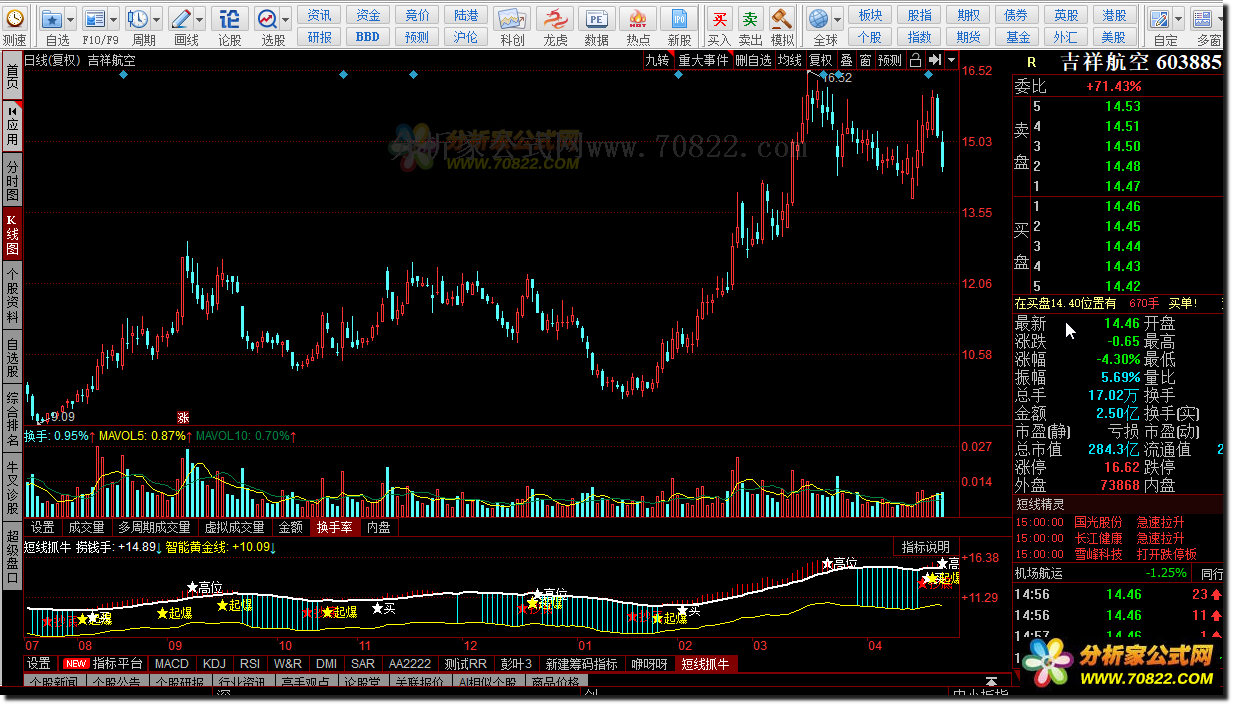Image resolution: width=1233 pixels, height=704 pixels.
Task: Toggle the 窗 window option
Action: (865, 60)
